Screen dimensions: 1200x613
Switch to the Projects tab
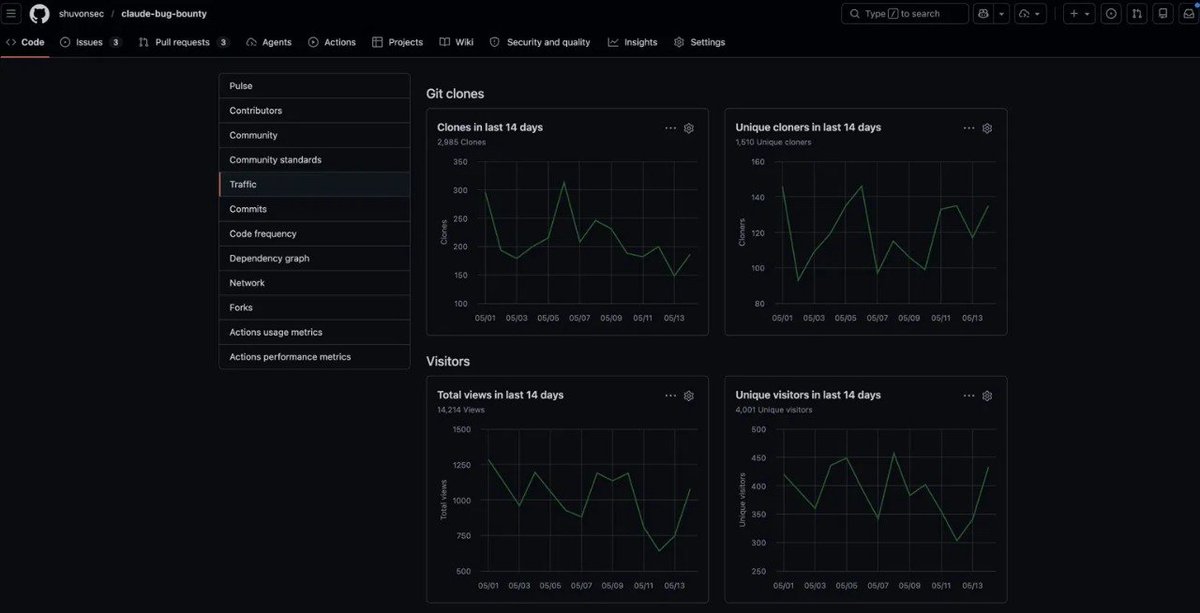point(397,42)
